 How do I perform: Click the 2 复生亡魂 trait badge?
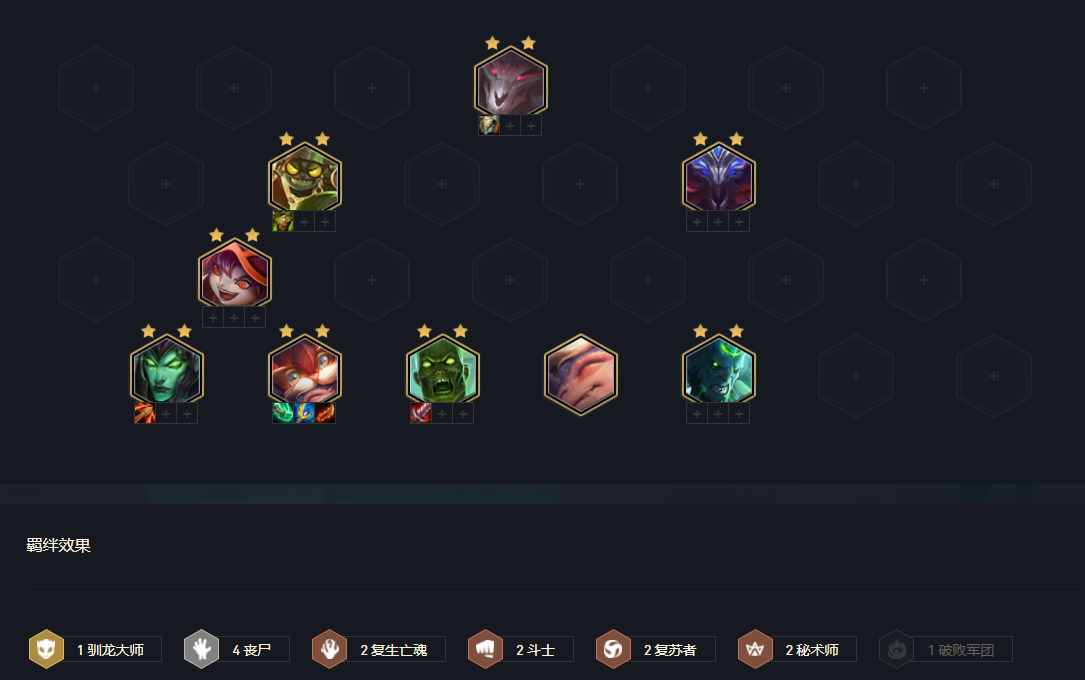[x=379, y=650]
